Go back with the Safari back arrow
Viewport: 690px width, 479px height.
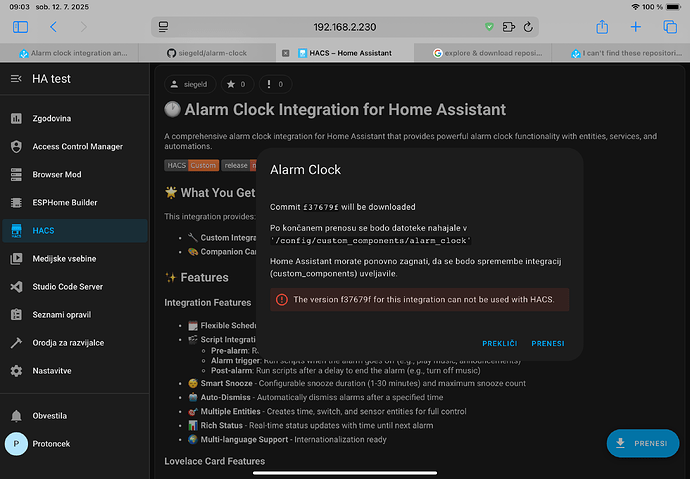[x=53, y=27]
